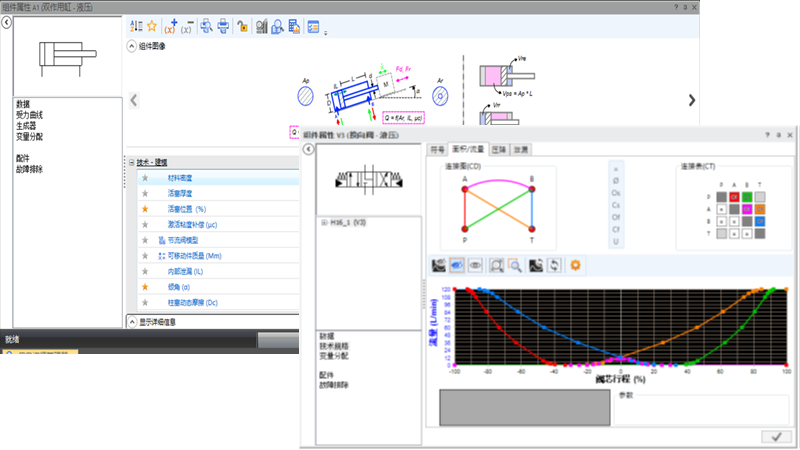Viewport: 800px width, 450px height.
Task: Collapse the 技术 - 建模 group
Action: tap(132, 162)
